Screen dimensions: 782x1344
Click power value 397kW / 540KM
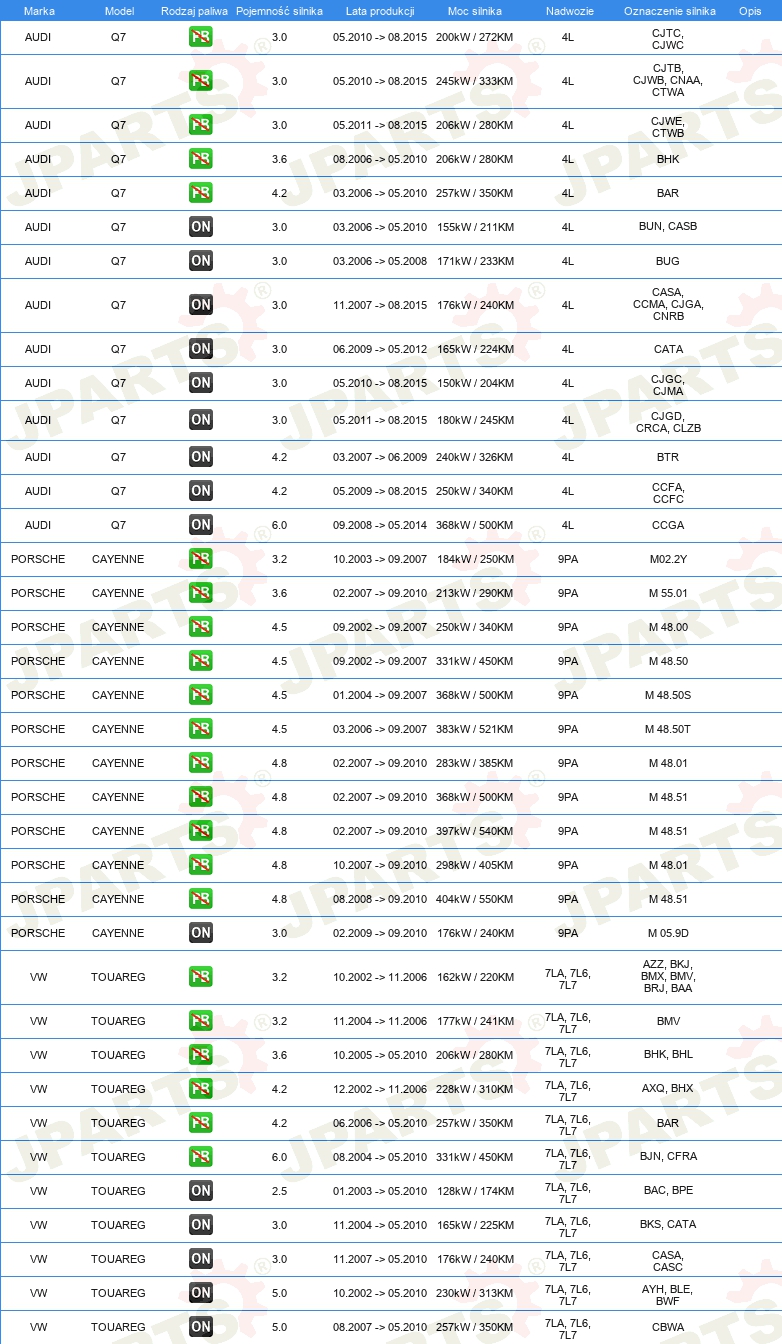point(475,831)
